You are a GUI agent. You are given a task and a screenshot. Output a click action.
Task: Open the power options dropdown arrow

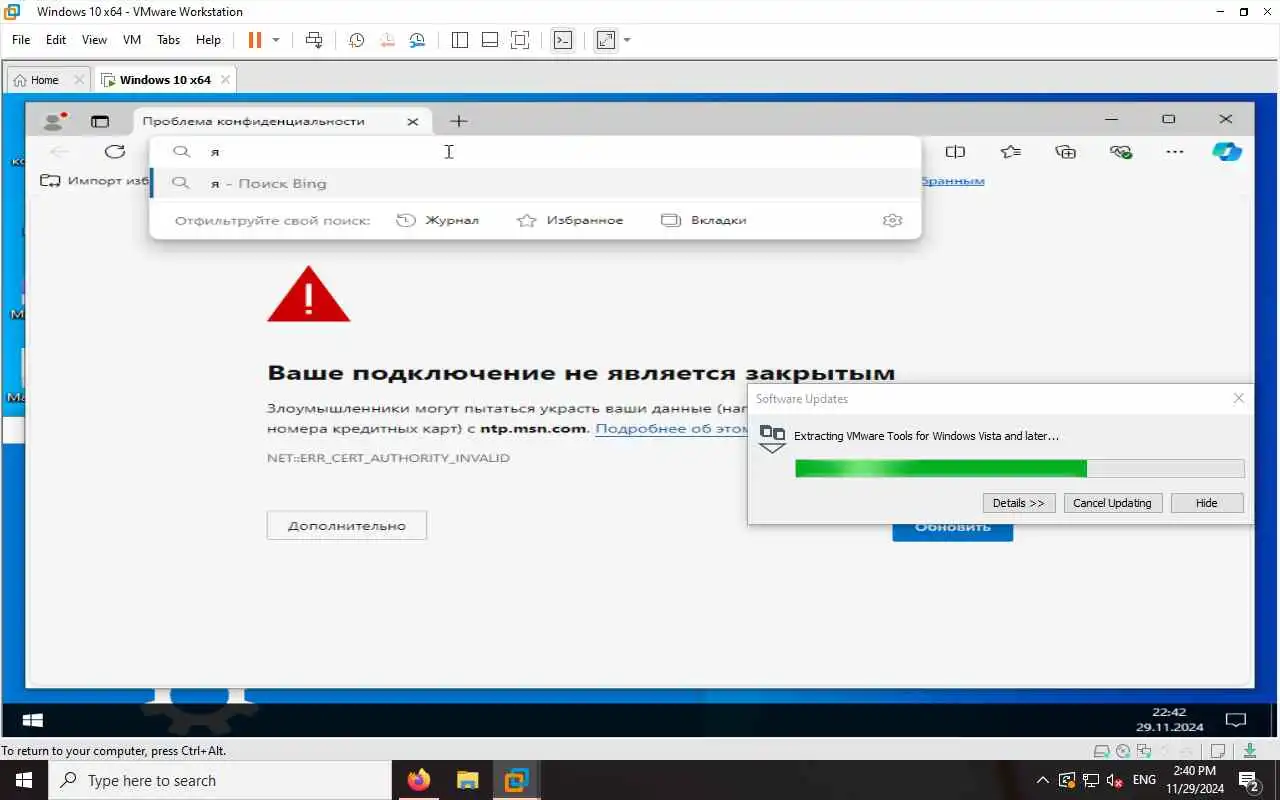point(276,40)
